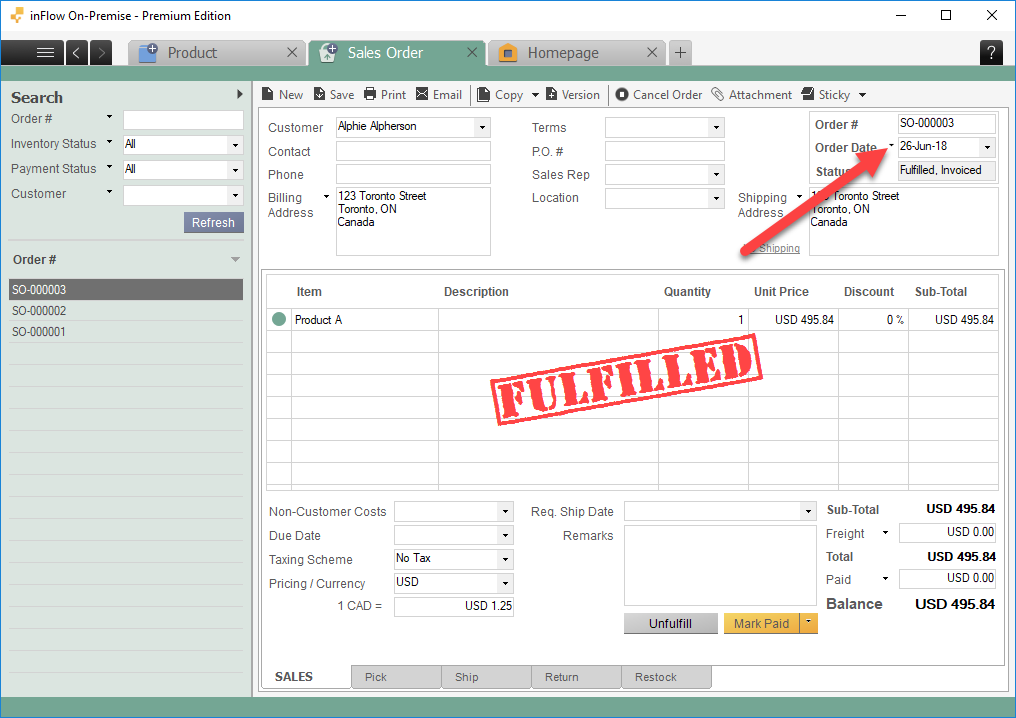Save the sales order
1016x718 pixels.
click(319, 95)
